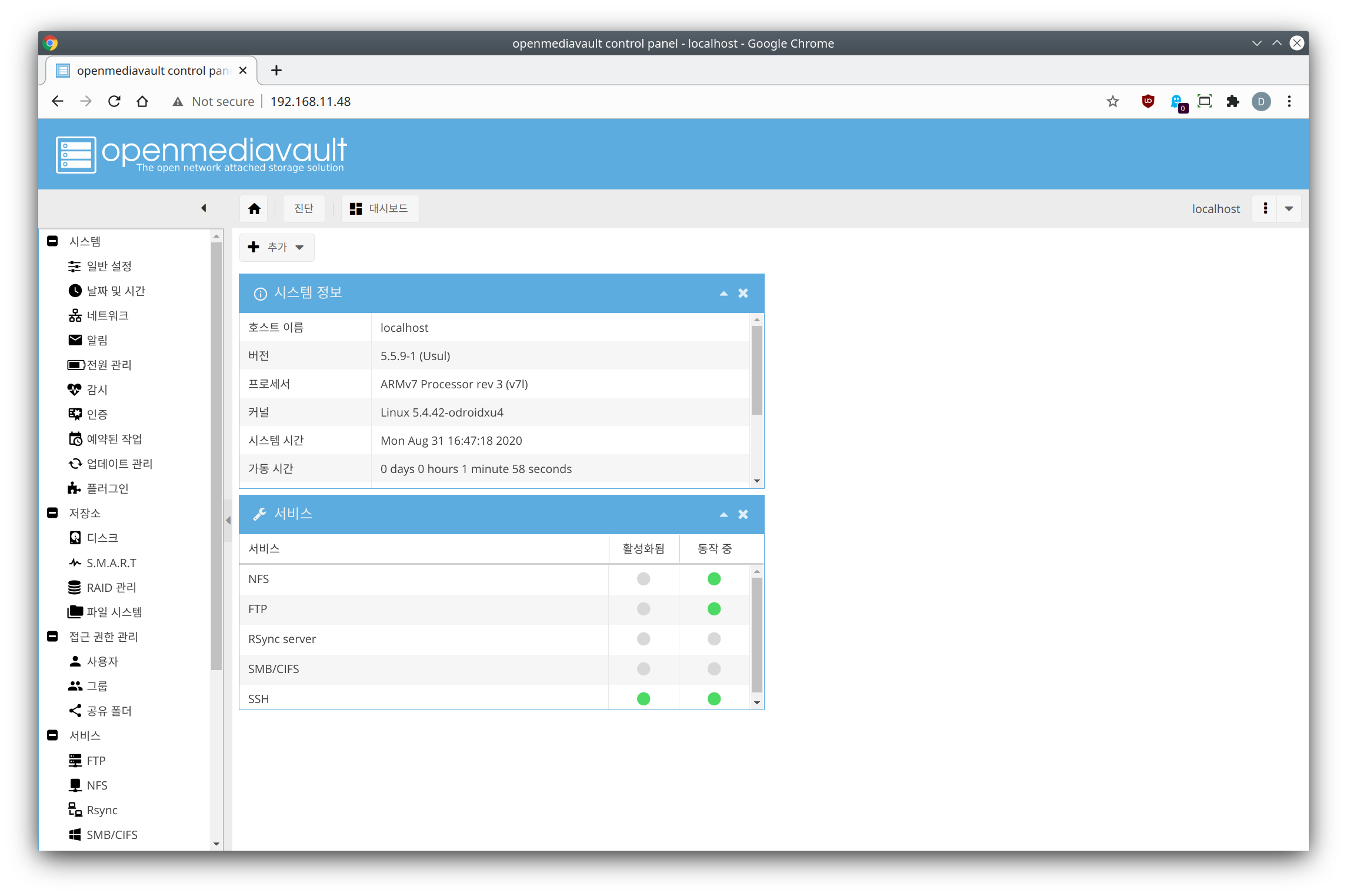Open the S.M.A.R.T storage item

click(x=111, y=563)
